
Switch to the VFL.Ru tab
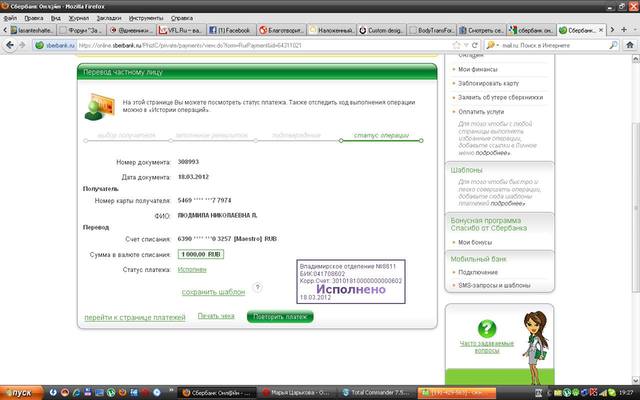coord(181,30)
